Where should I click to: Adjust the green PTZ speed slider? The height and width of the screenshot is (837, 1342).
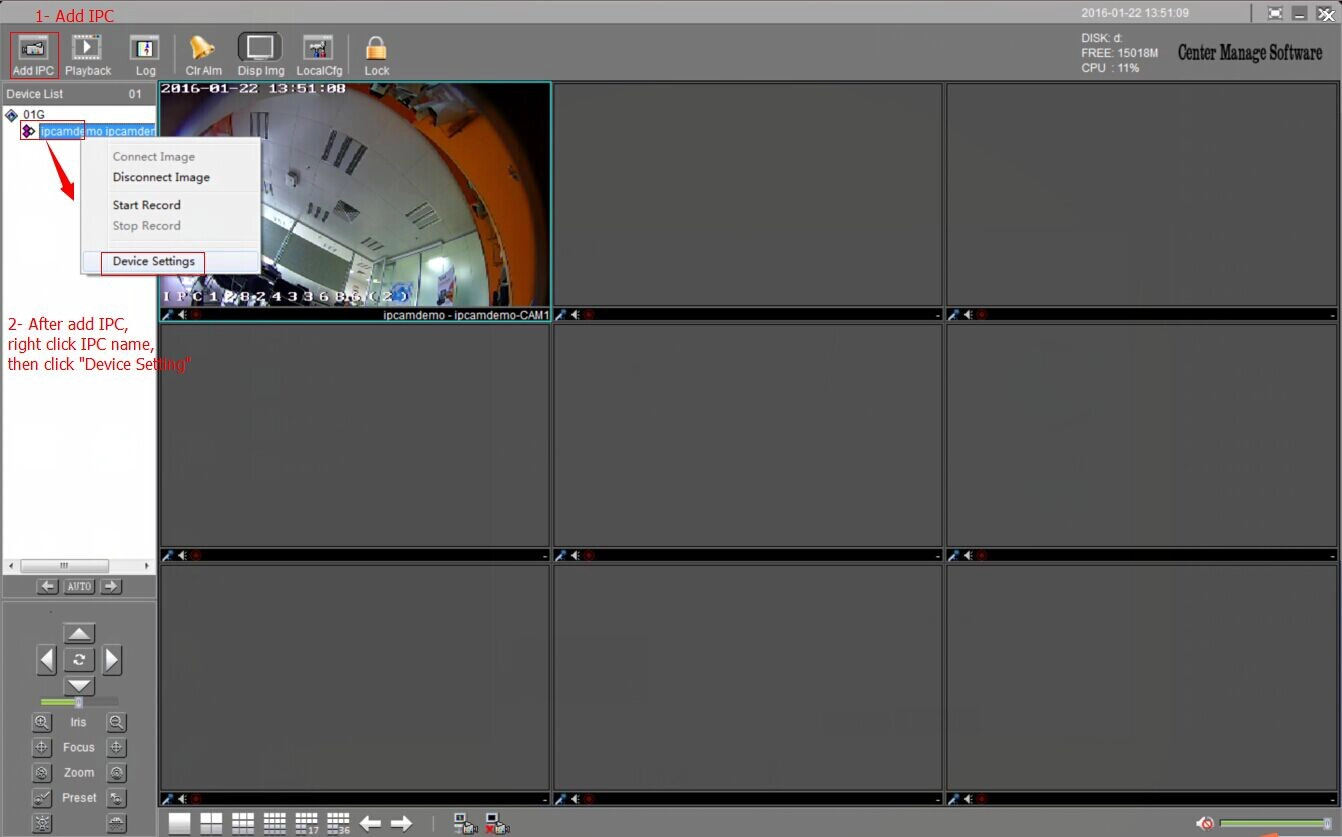pos(79,702)
